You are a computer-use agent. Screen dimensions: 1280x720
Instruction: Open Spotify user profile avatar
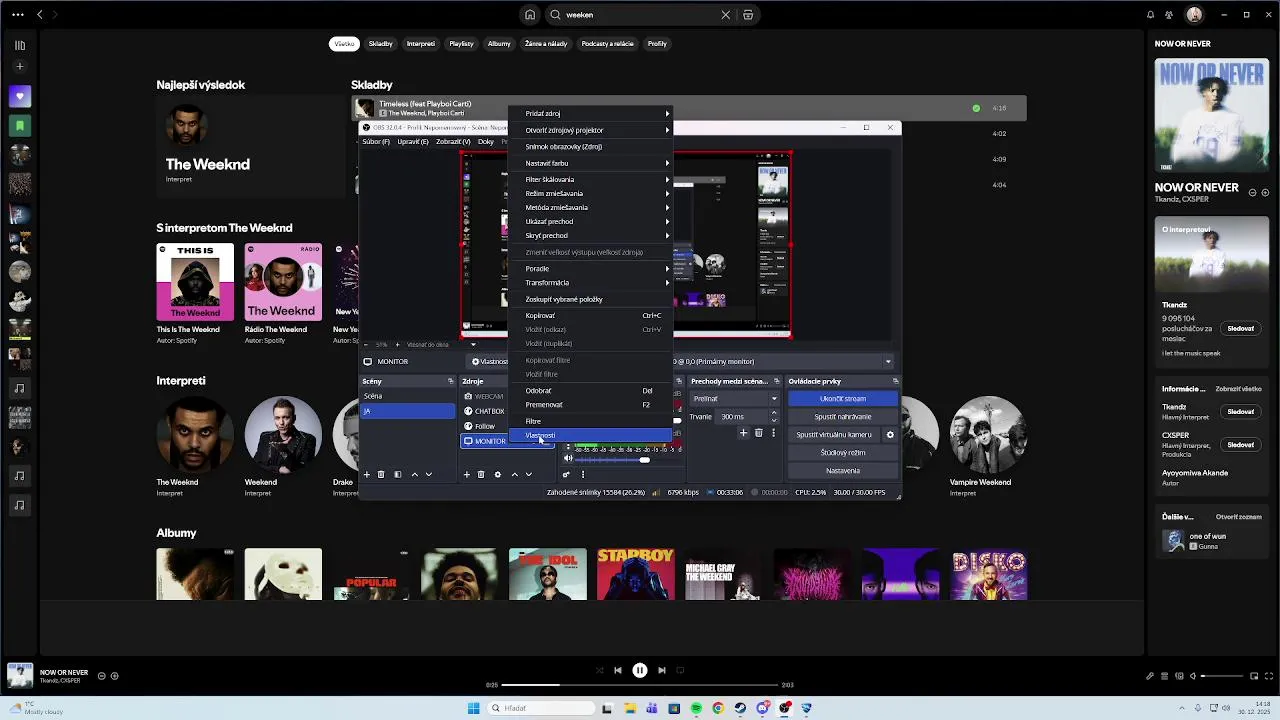click(1194, 15)
